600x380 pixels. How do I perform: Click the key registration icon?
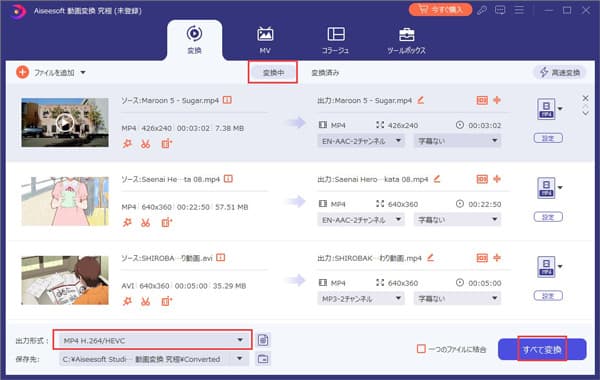pos(482,10)
